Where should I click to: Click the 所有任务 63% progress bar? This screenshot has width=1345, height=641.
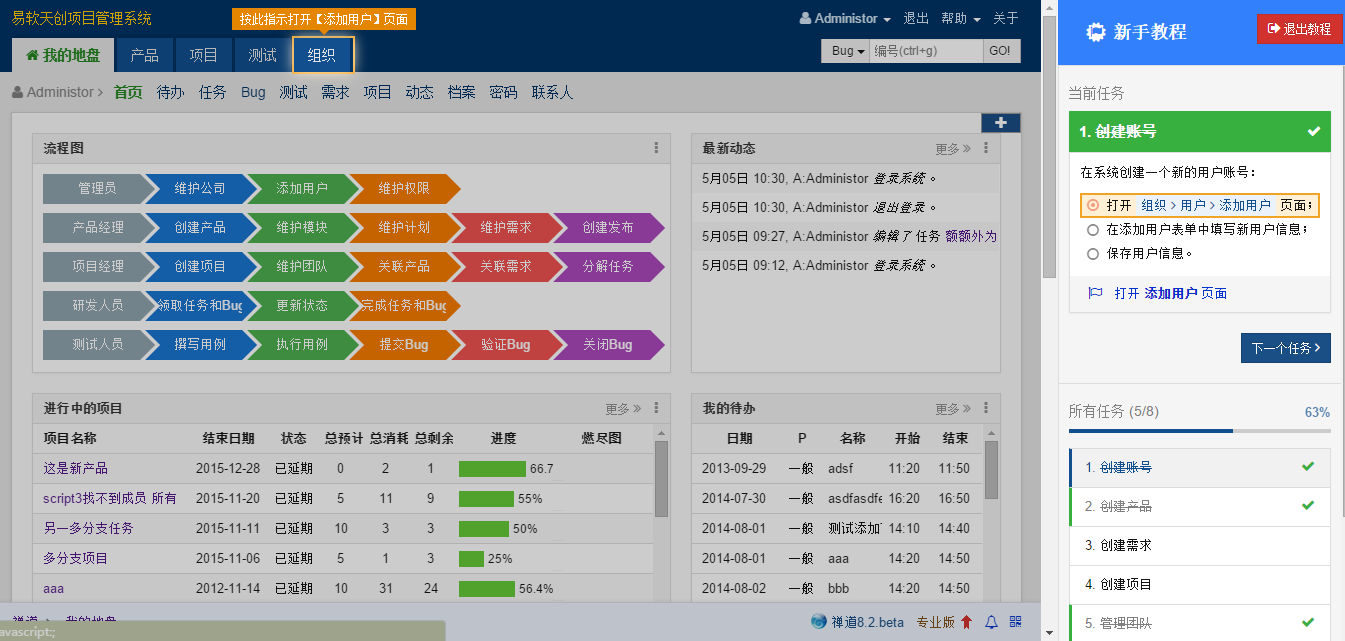coord(1199,431)
